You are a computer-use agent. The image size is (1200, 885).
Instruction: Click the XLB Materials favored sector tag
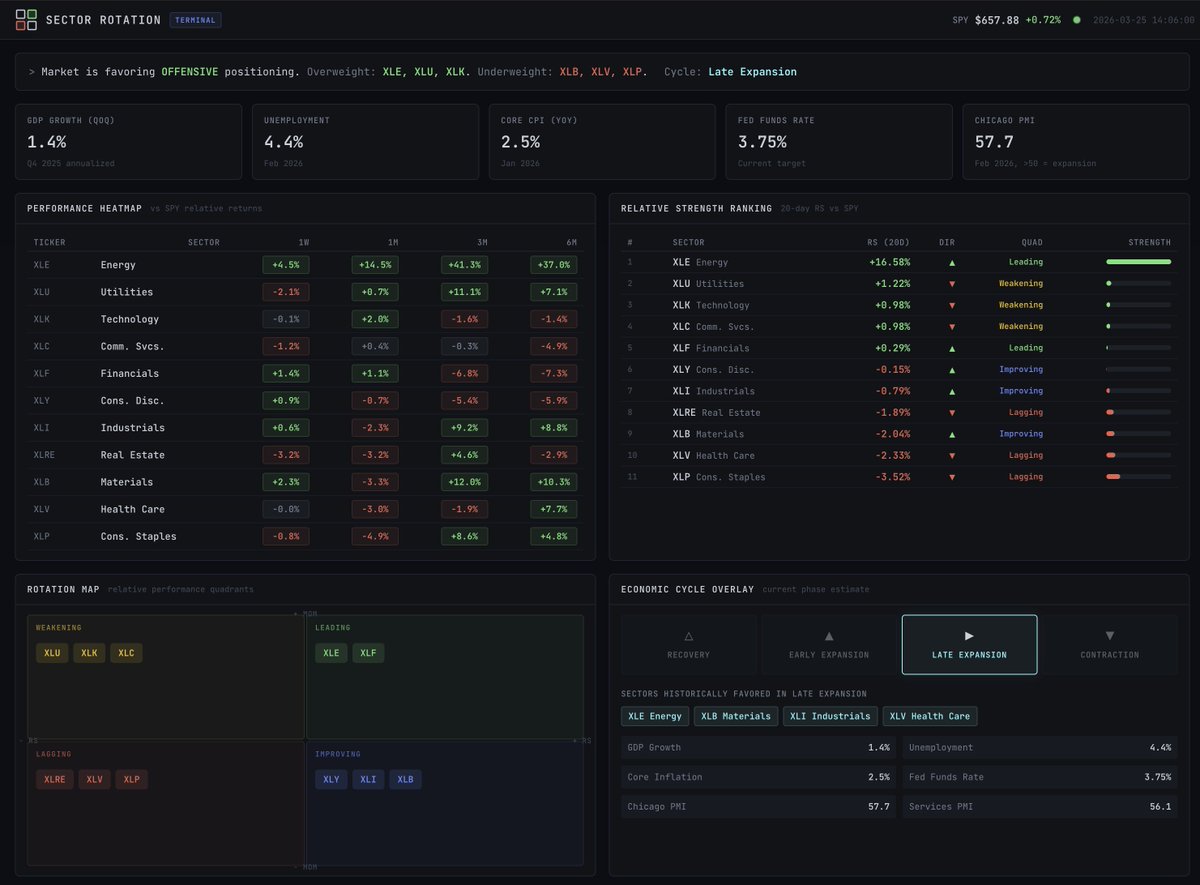pyautogui.click(x=735, y=716)
